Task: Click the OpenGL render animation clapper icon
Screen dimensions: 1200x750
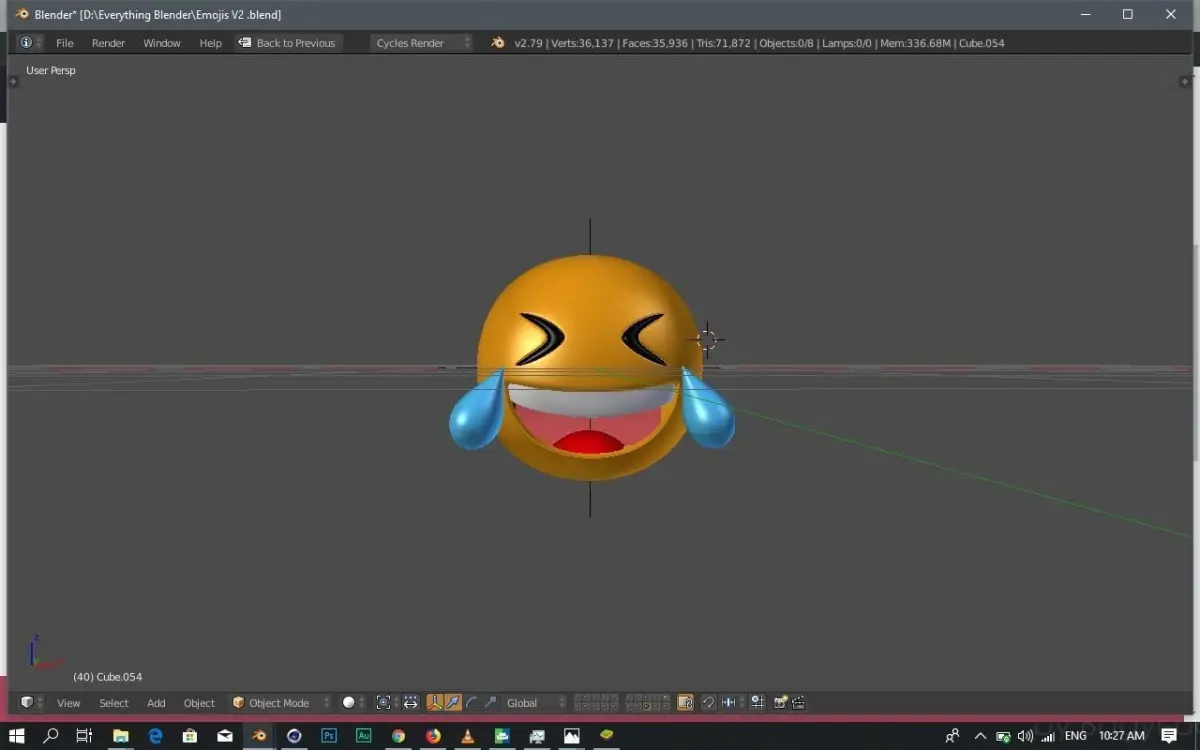Action: pos(799,703)
